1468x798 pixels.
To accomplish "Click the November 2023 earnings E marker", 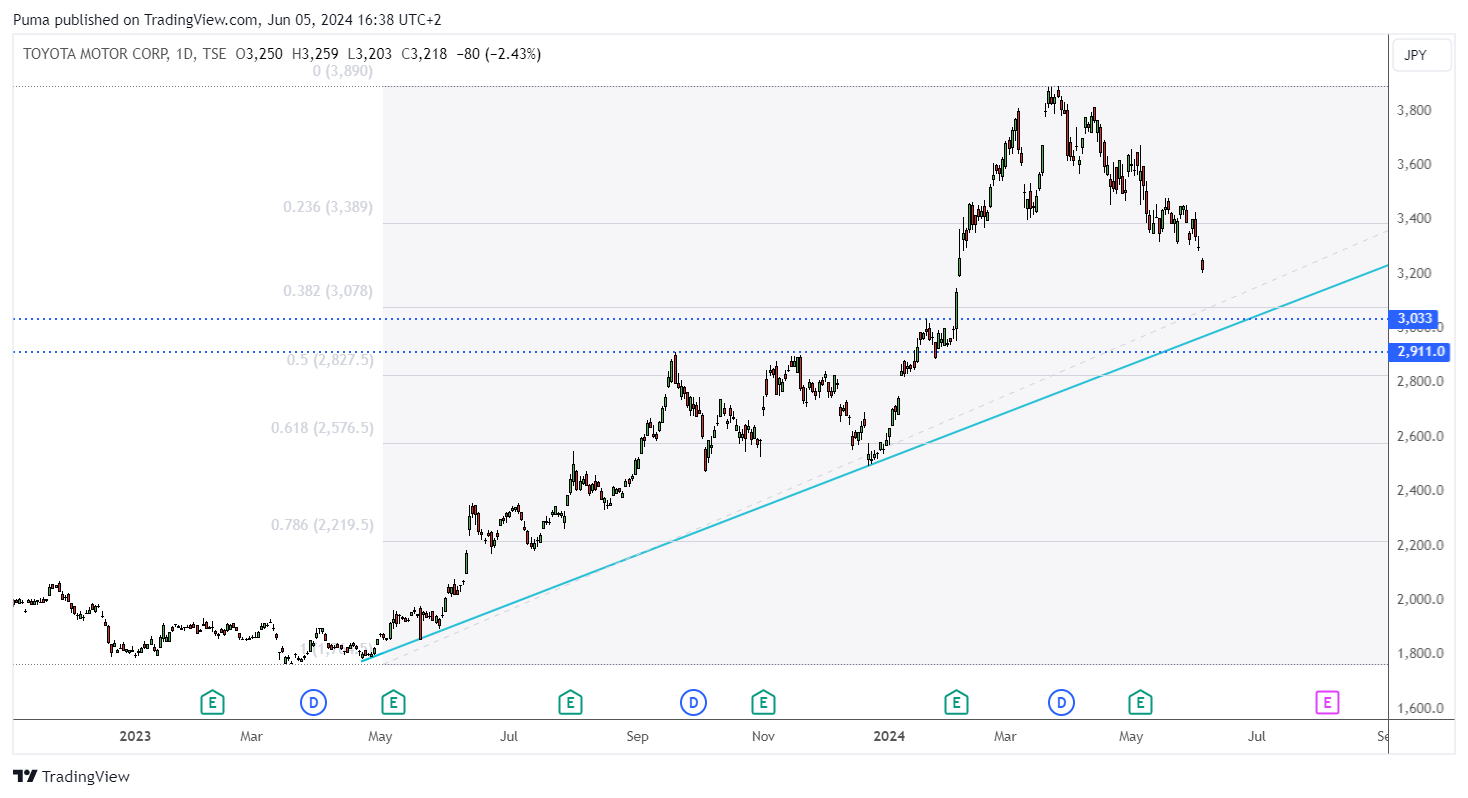I will [763, 703].
